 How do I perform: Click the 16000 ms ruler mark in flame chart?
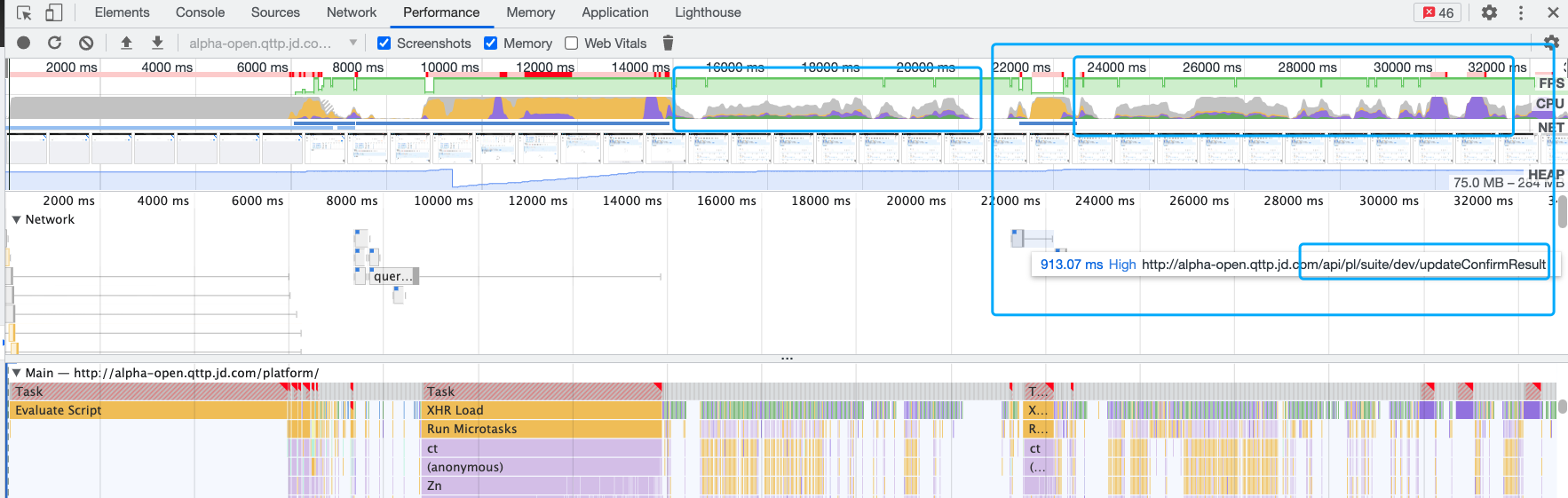click(726, 201)
